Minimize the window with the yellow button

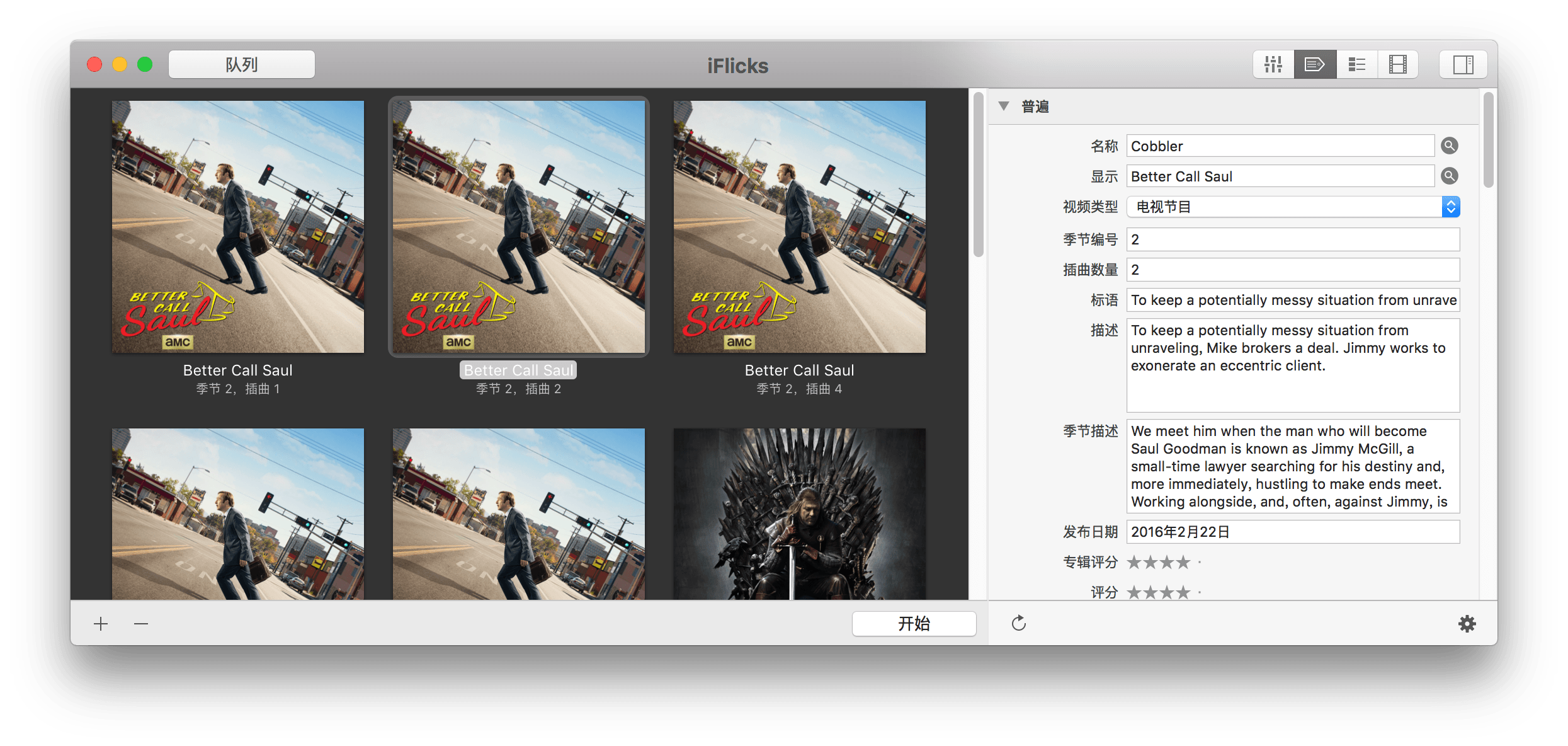pos(120,64)
